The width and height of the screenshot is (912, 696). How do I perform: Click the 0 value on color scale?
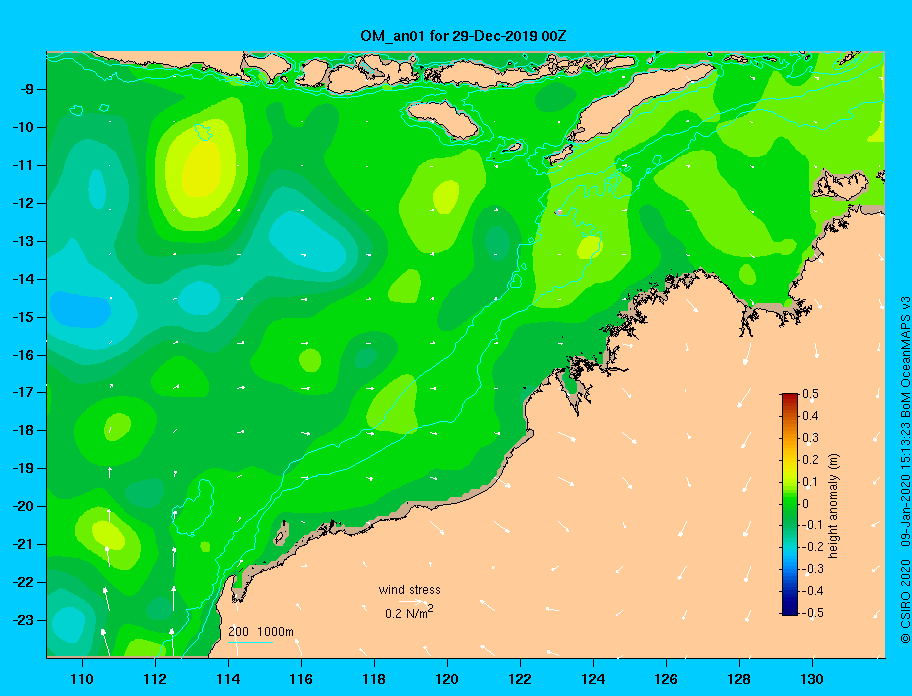[x=806, y=504]
